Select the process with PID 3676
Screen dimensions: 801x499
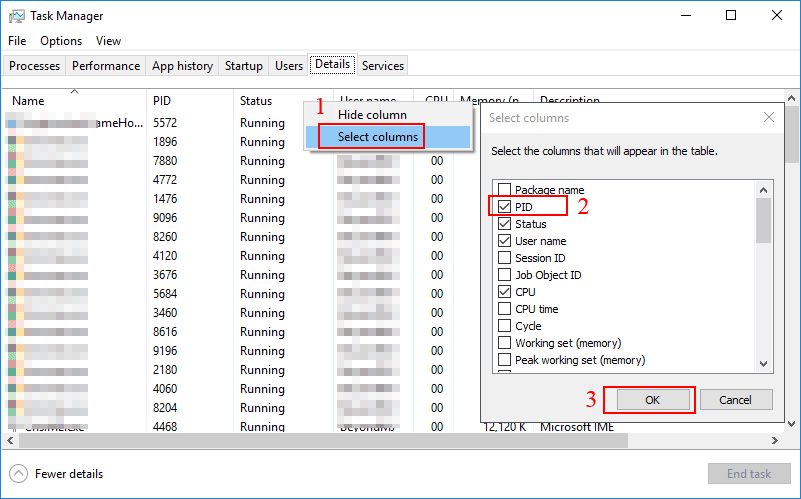165,275
